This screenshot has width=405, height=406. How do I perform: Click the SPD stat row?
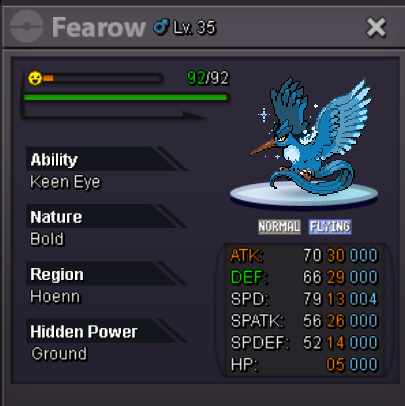tap(304, 299)
